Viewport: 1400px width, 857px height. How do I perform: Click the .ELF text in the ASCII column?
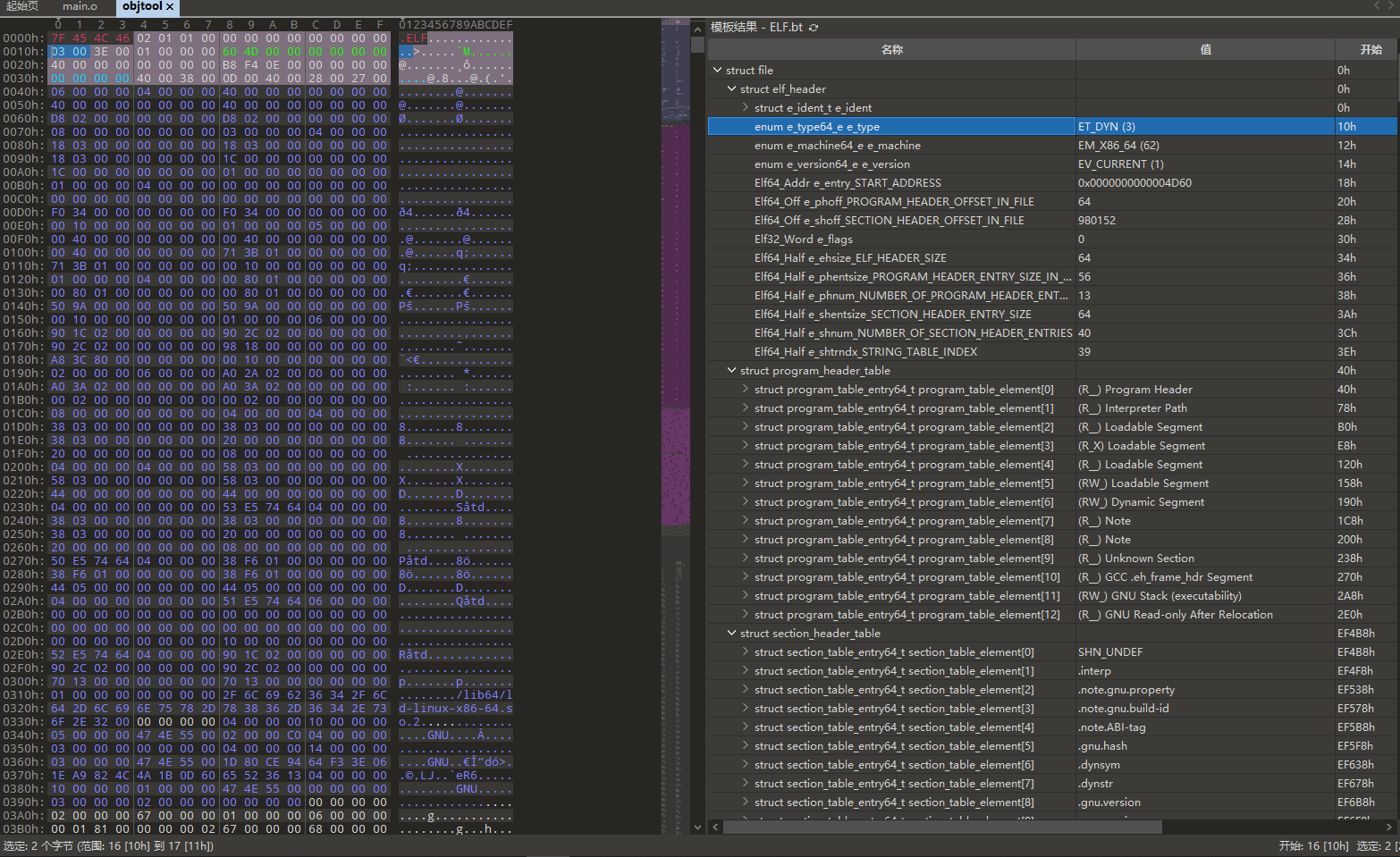[414, 38]
